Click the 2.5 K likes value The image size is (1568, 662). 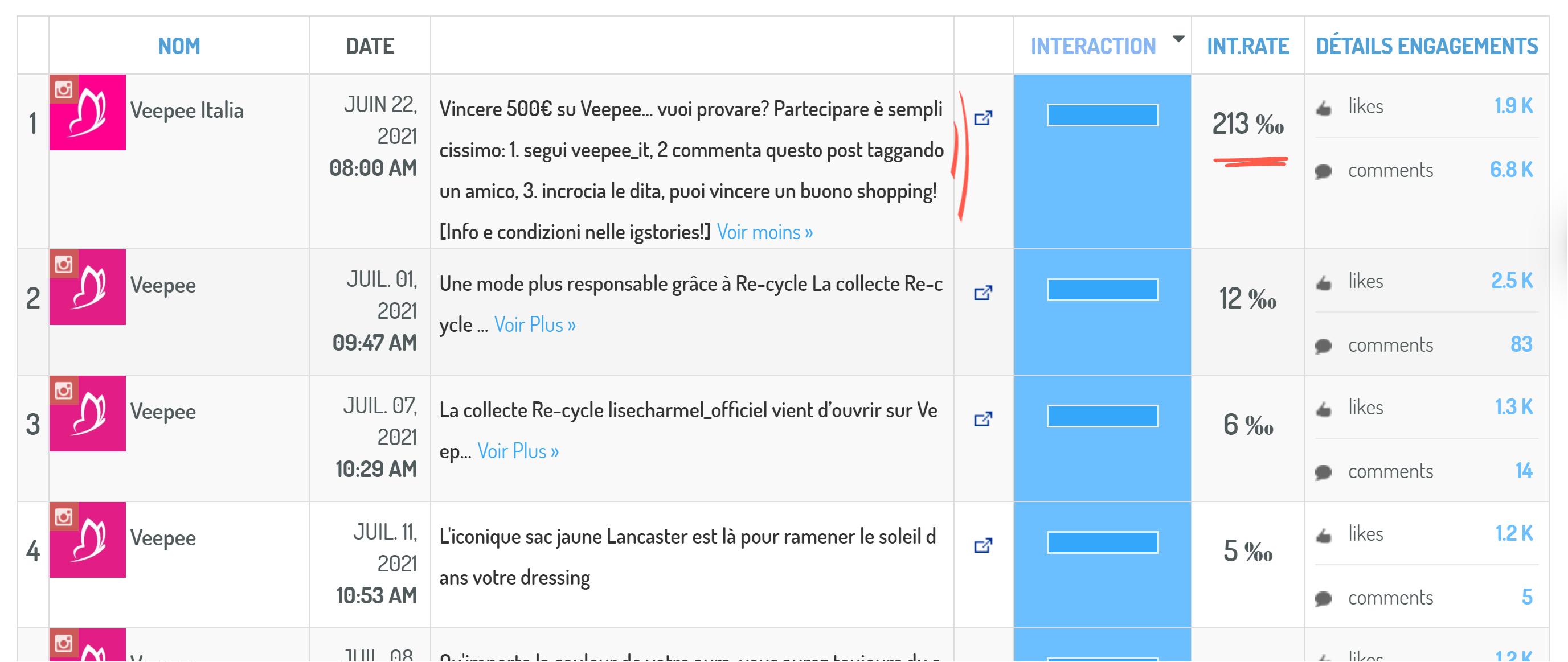coord(1512,281)
